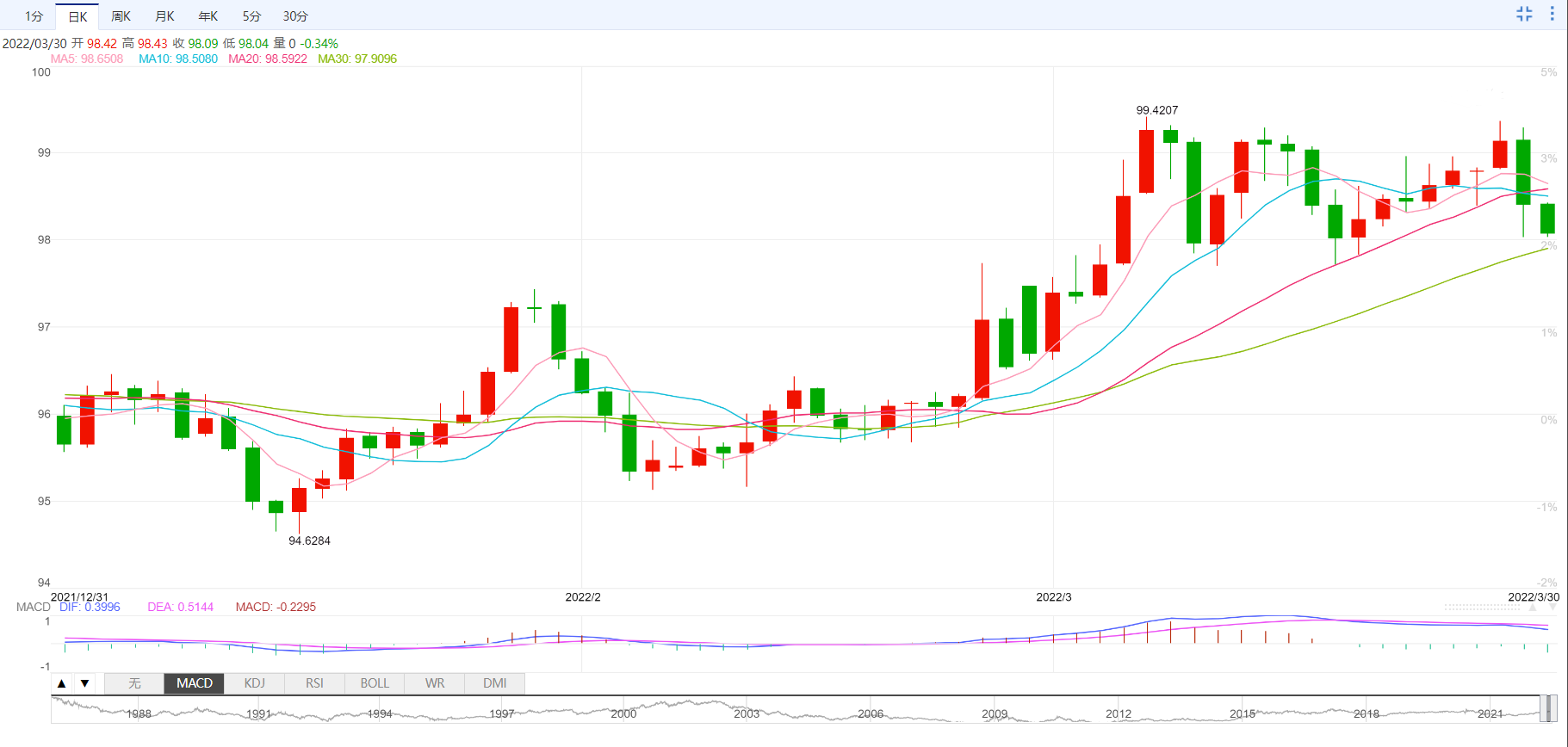Click the DEA: 0.5144 value label

tap(181, 607)
